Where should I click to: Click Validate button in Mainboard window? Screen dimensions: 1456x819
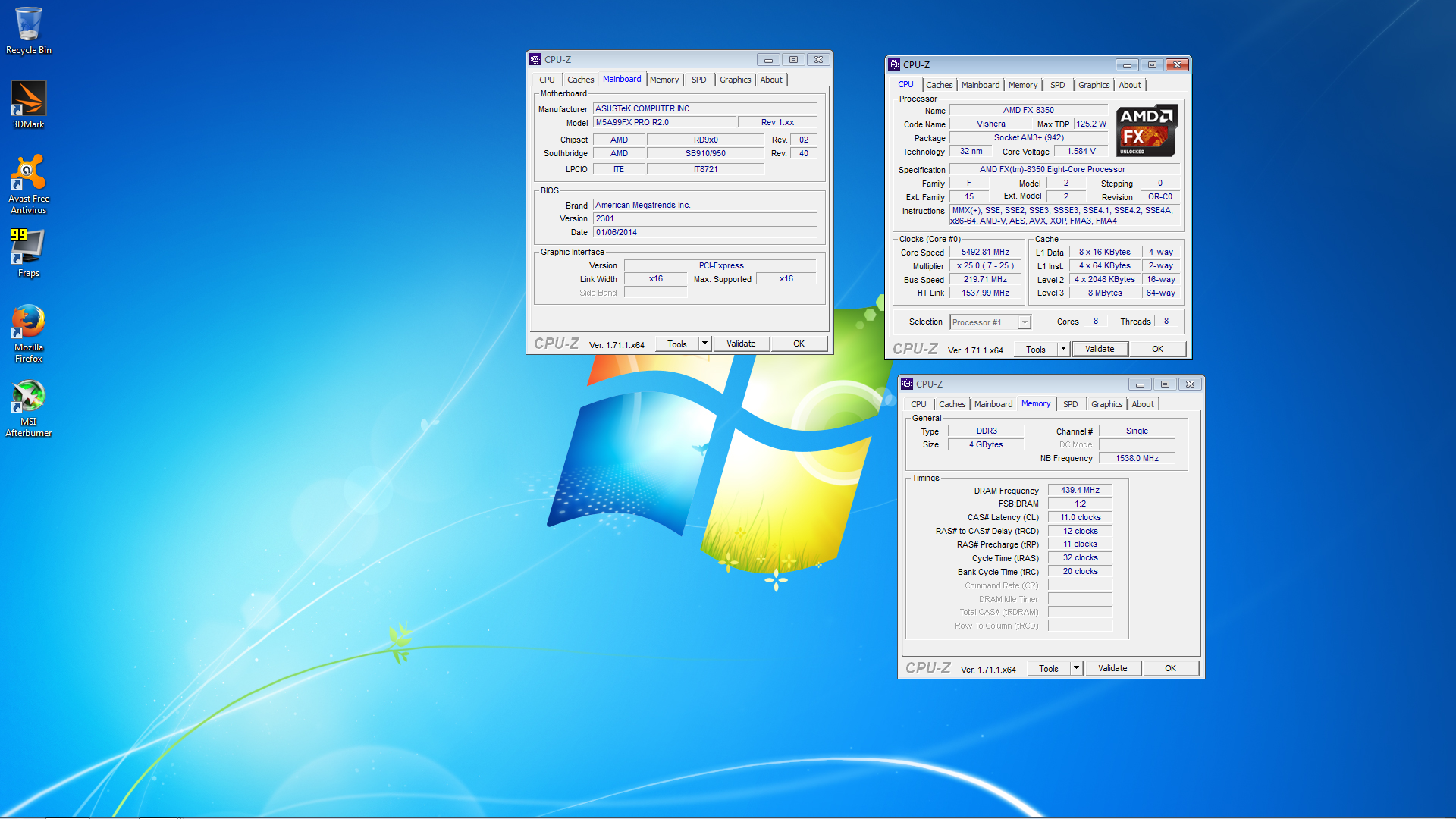click(741, 344)
